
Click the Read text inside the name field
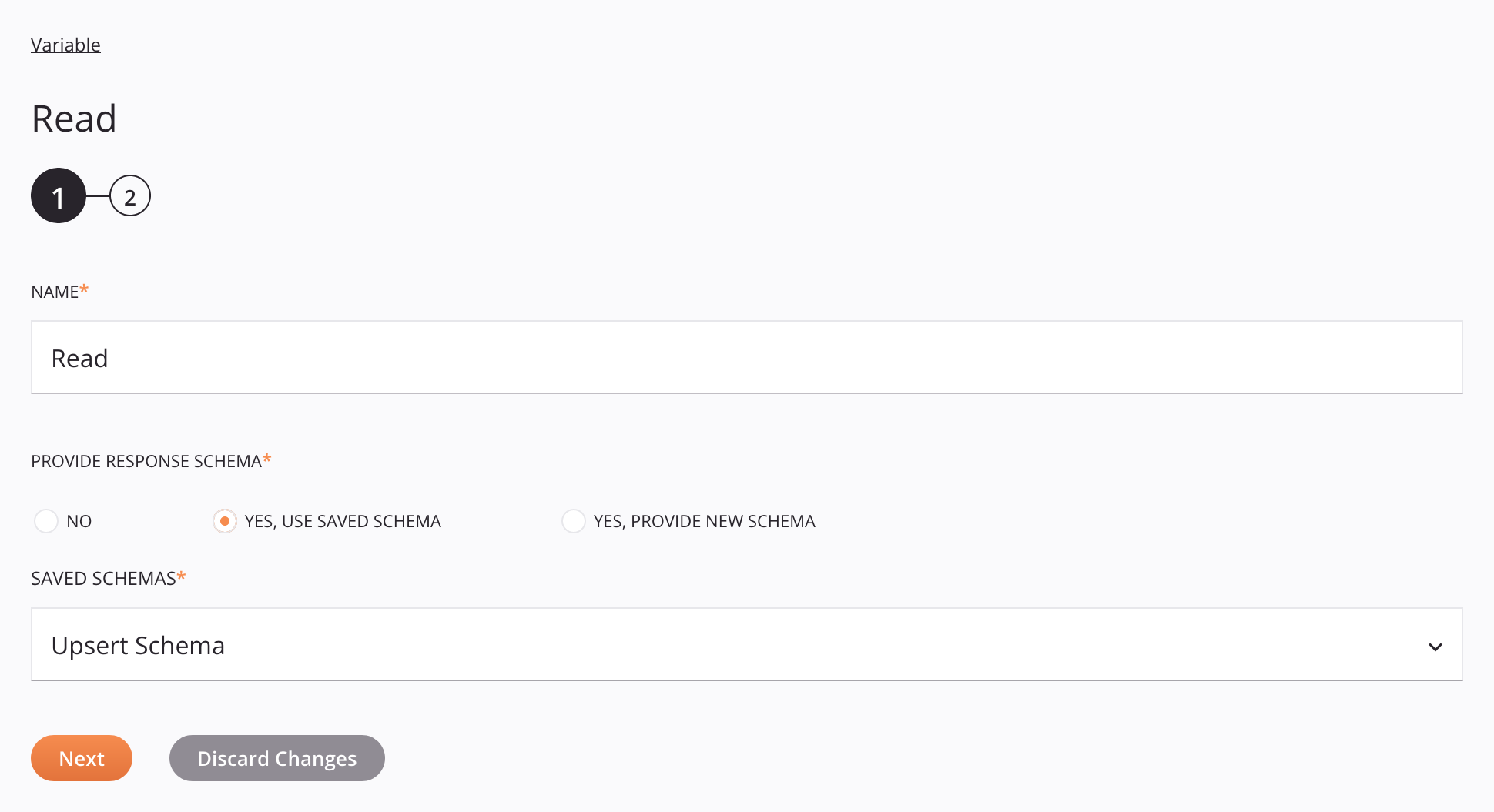point(79,359)
